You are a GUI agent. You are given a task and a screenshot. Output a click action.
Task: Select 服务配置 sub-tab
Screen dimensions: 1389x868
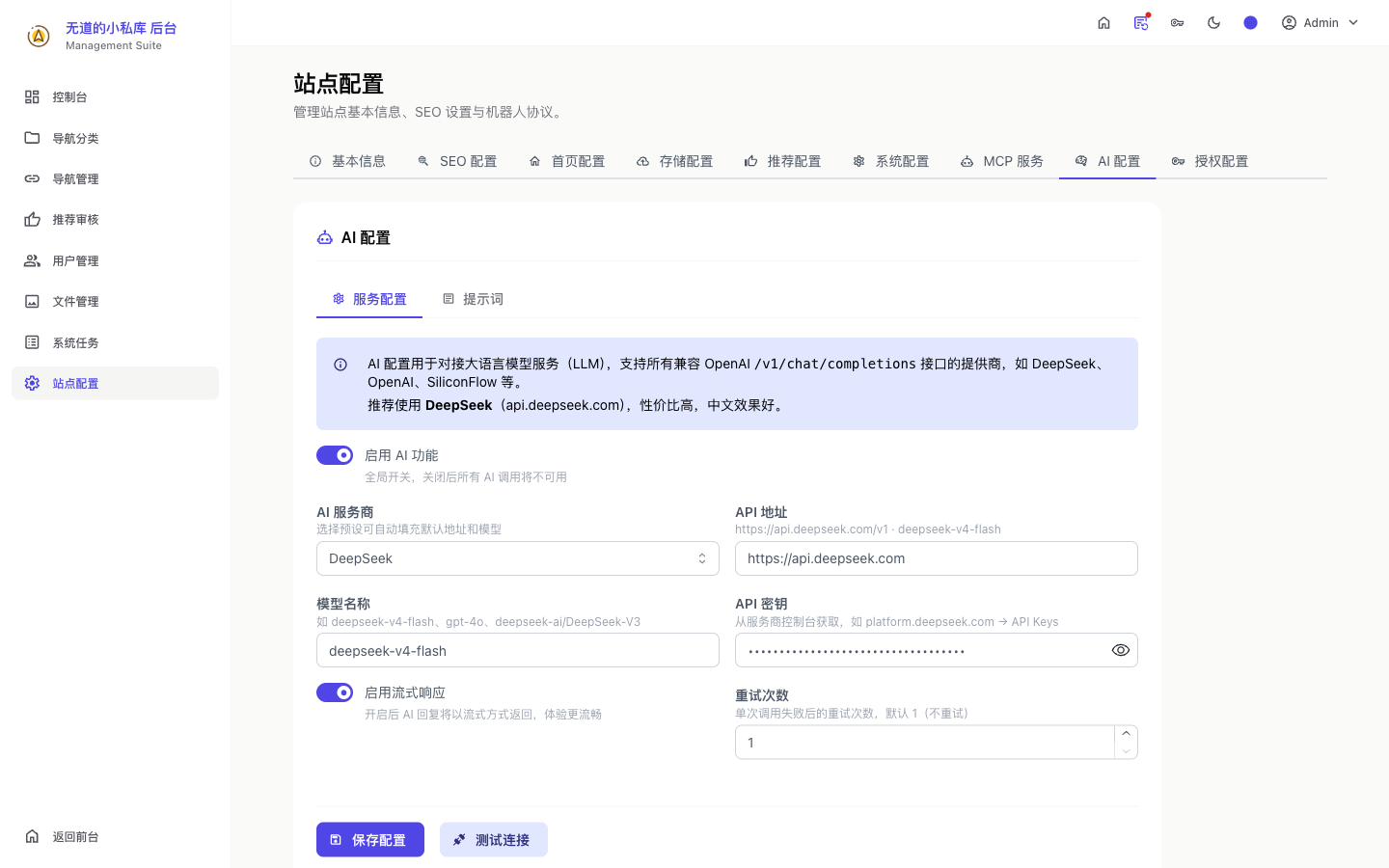(x=369, y=299)
